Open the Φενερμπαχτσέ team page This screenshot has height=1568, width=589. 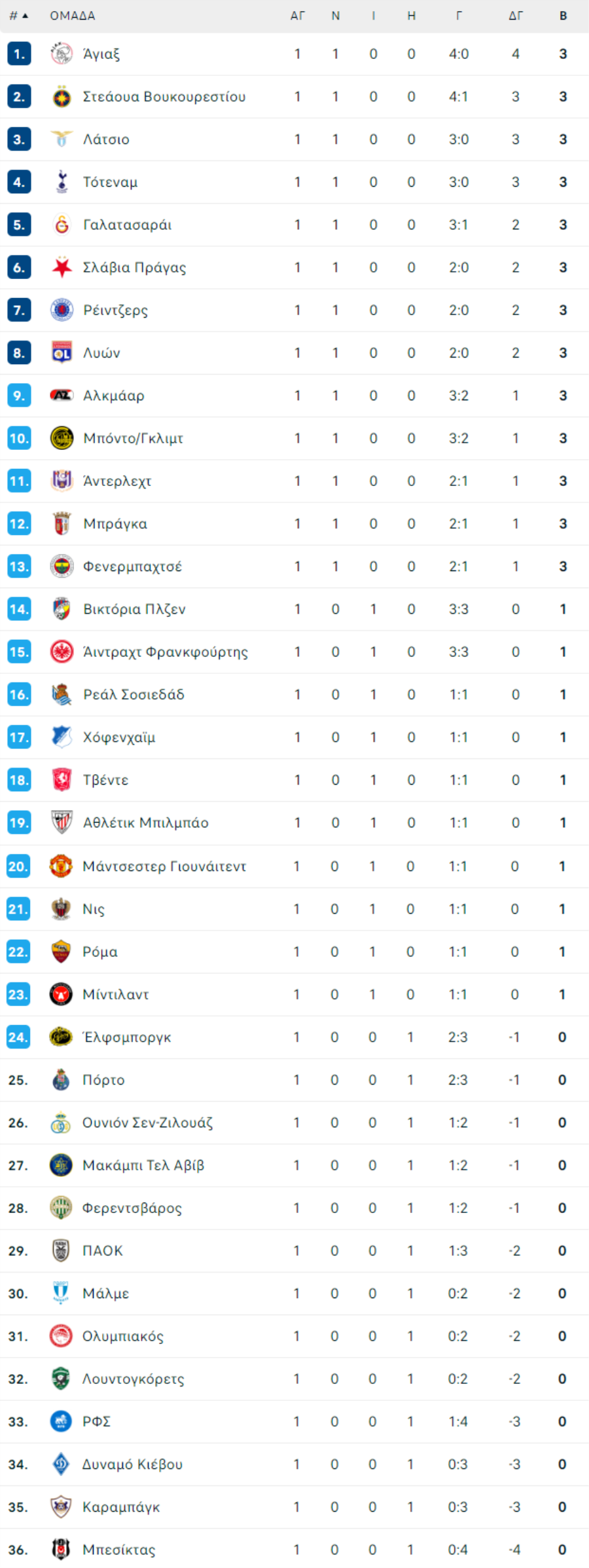(x=132, y=567)
